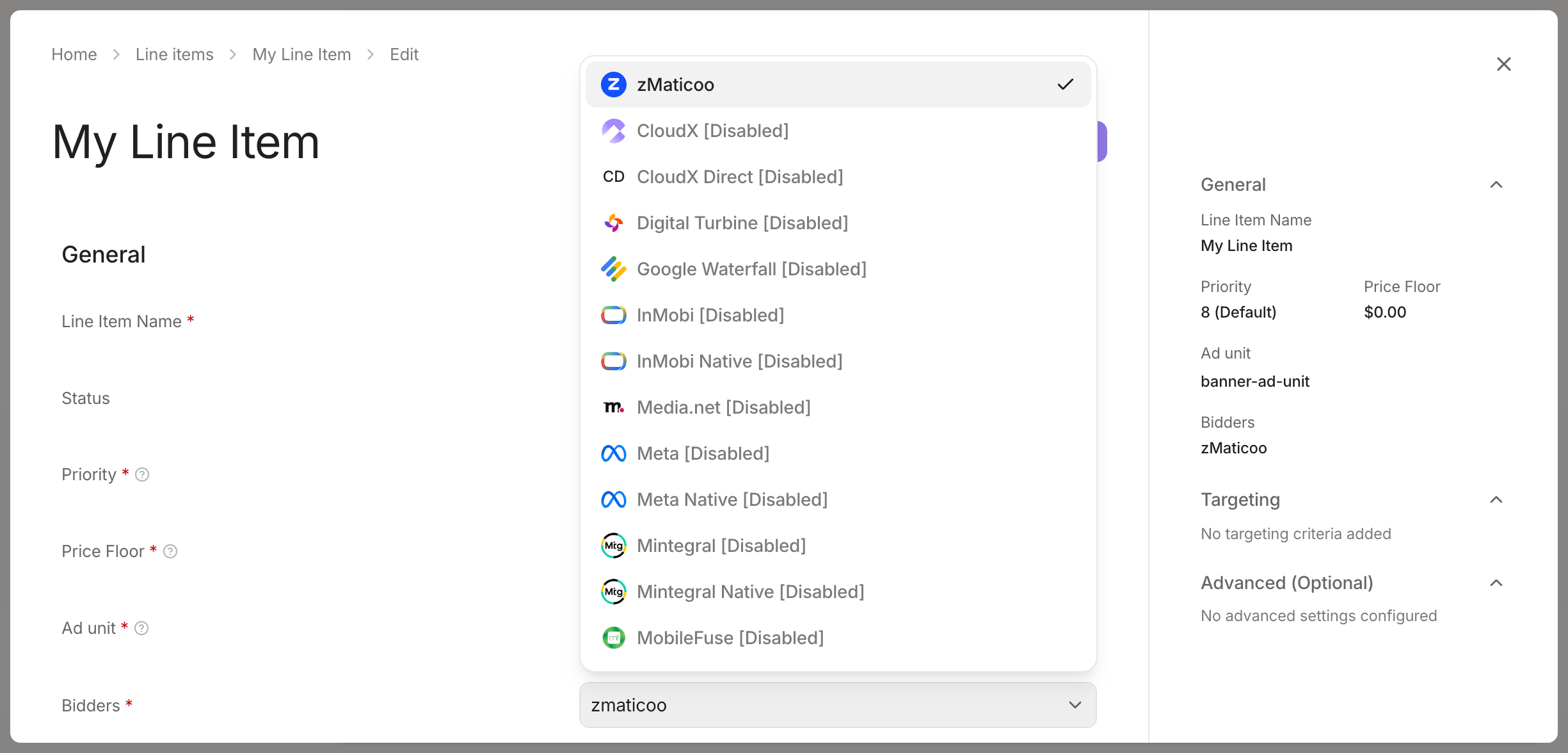Screen dimensions: 1568x753
Task: Click the MobileFuse logo icon
Action: click(613, 638)
